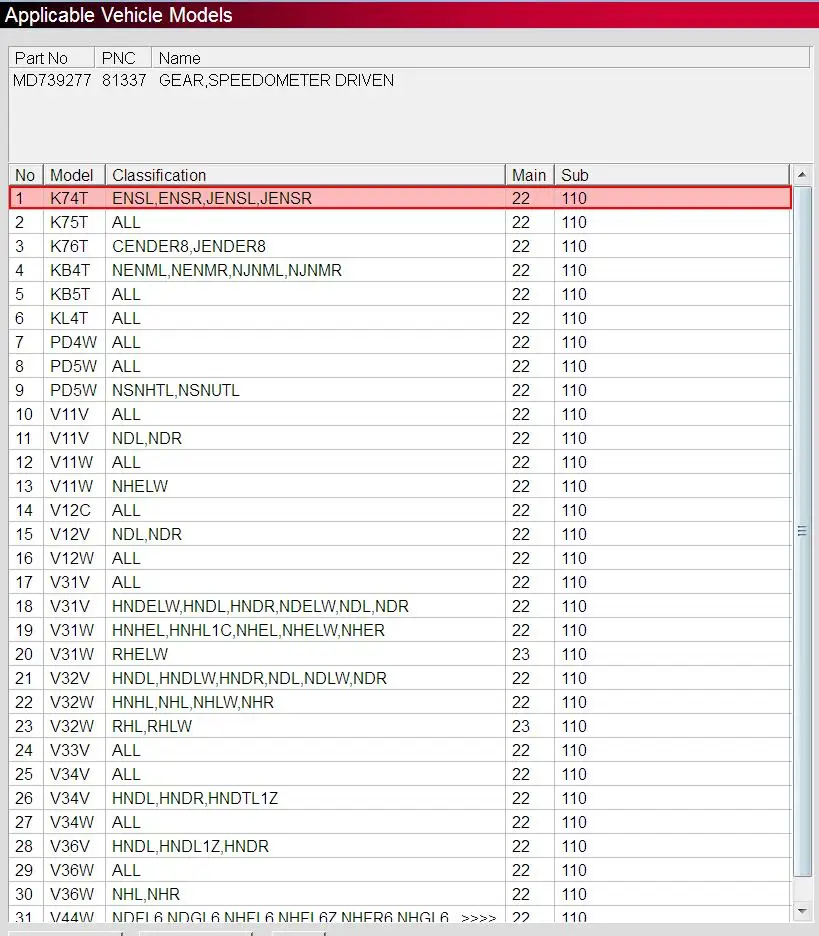Viewport: 819px width, 936px height.
Task: Select the V12V model row
Action: coord(400,534)
